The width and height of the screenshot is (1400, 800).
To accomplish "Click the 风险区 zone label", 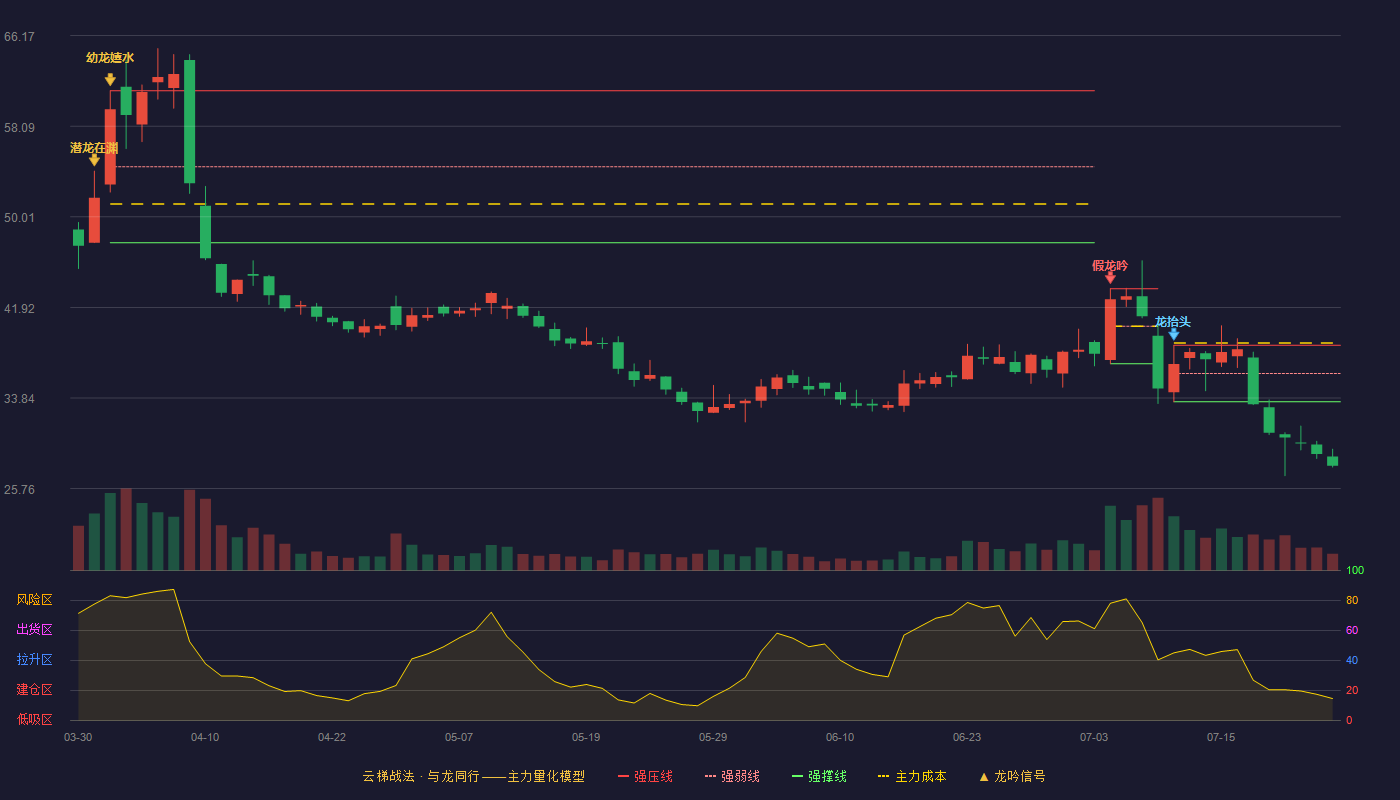I will 34,600.
